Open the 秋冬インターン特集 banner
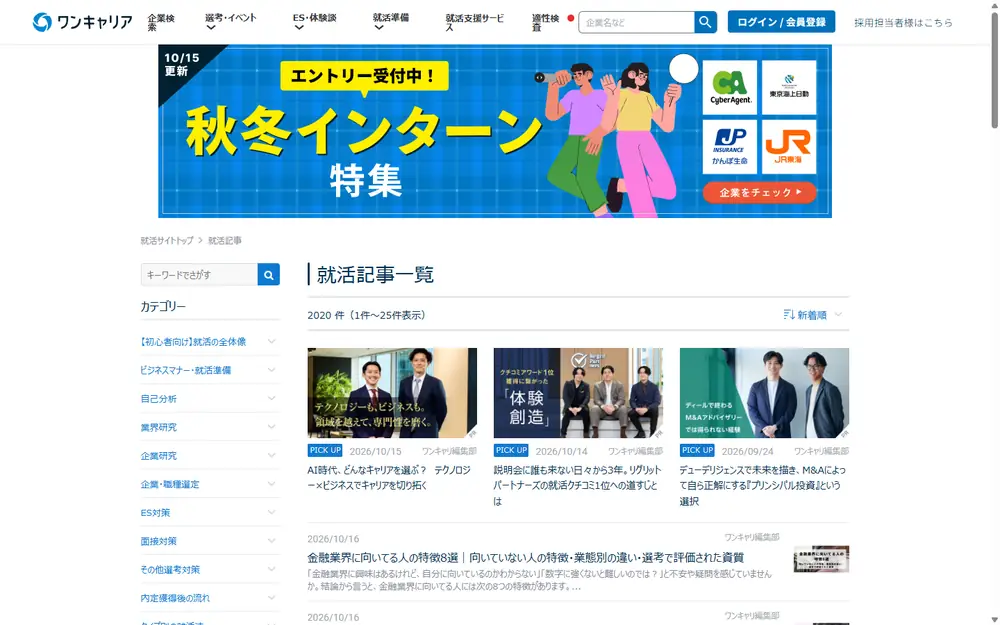 click(x=495, y=131)
